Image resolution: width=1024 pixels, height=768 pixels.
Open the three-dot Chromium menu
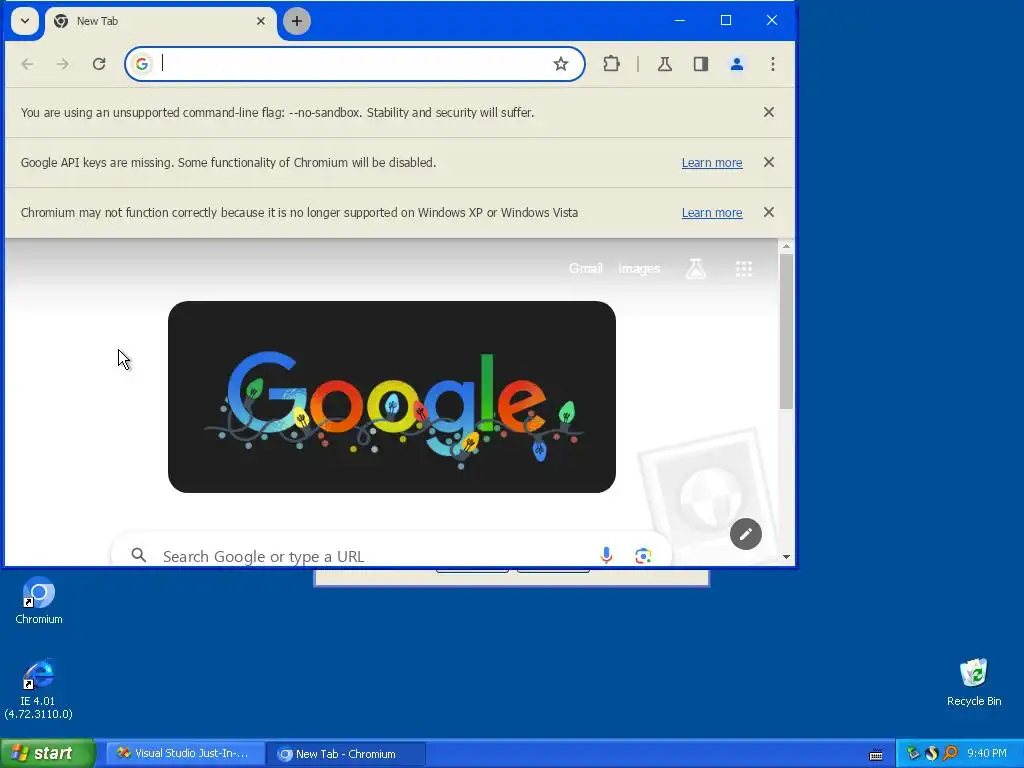(773, 64)
